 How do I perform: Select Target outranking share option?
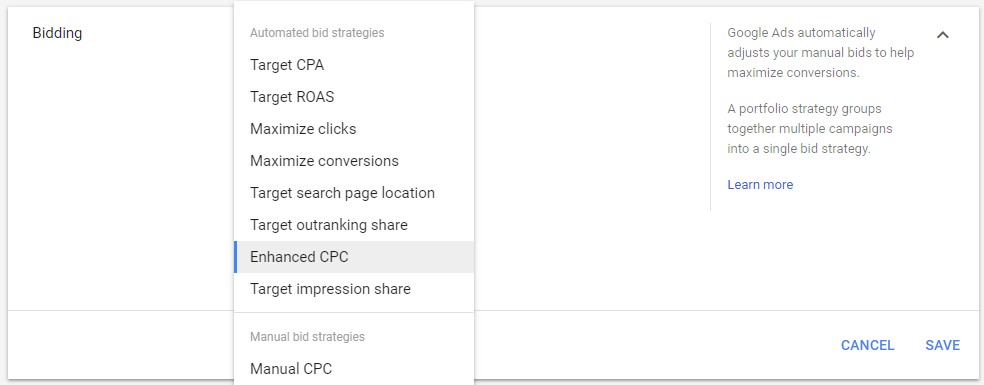point(354,225)
